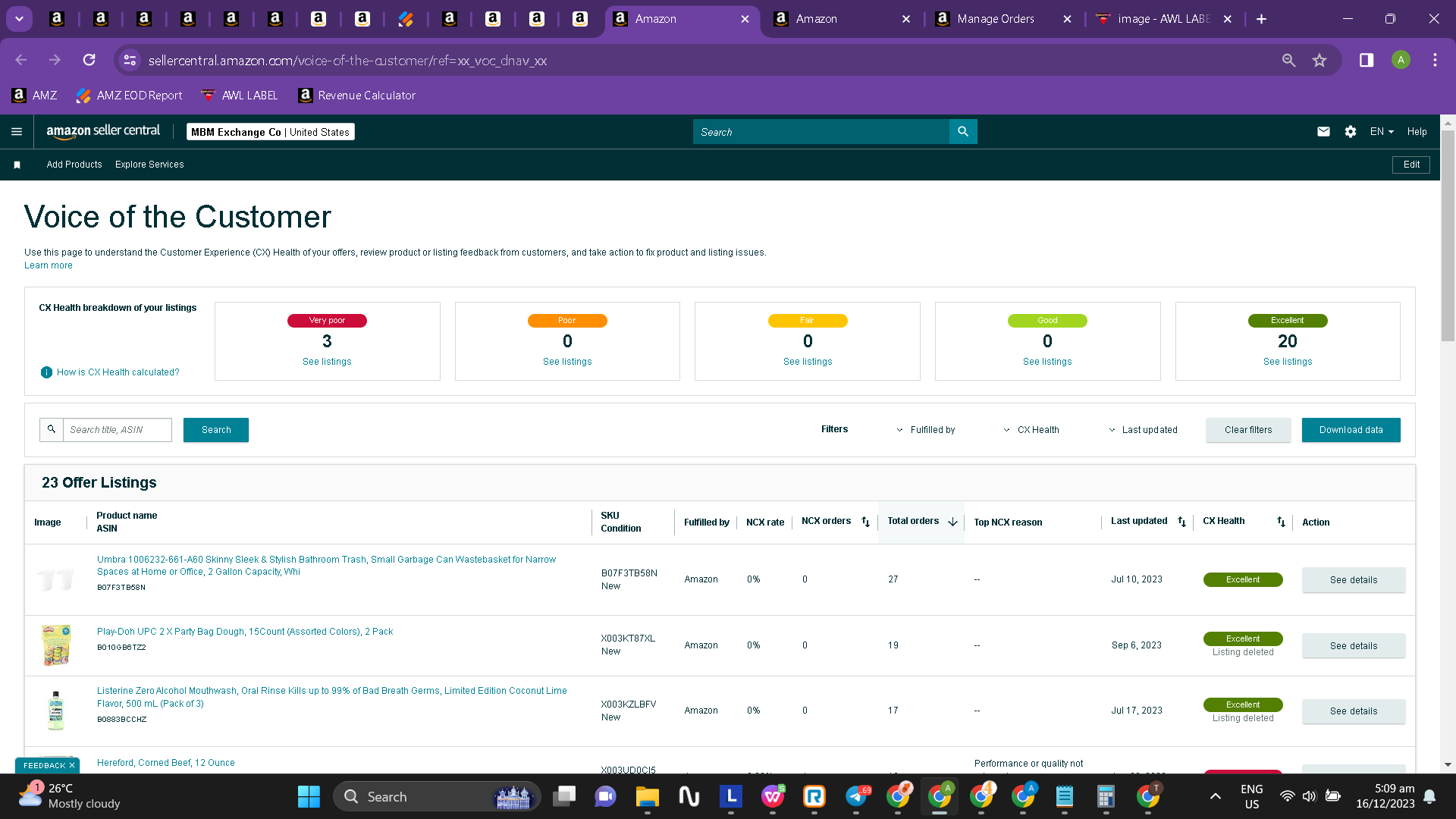Close the FEEDBACK tab widget
This screenshot has height=819, width=1456.
coord(72,766)
